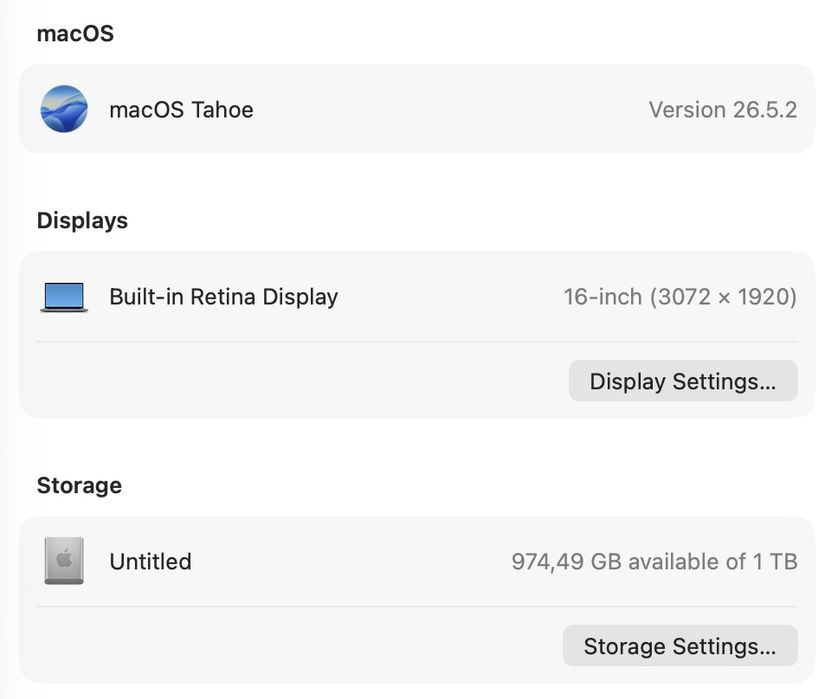838x699 pixels.
Task: Click the 974,49 GB available of 1 TB text
Action: tap(654, 562)
